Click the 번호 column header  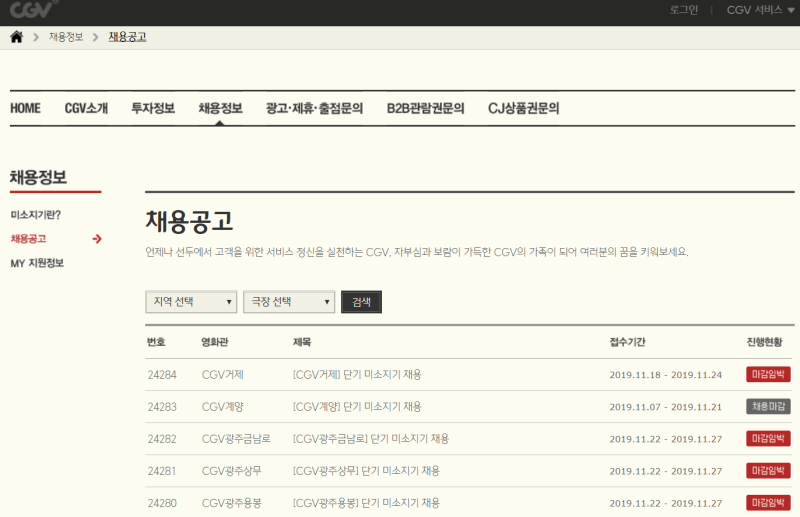point(156,342)
